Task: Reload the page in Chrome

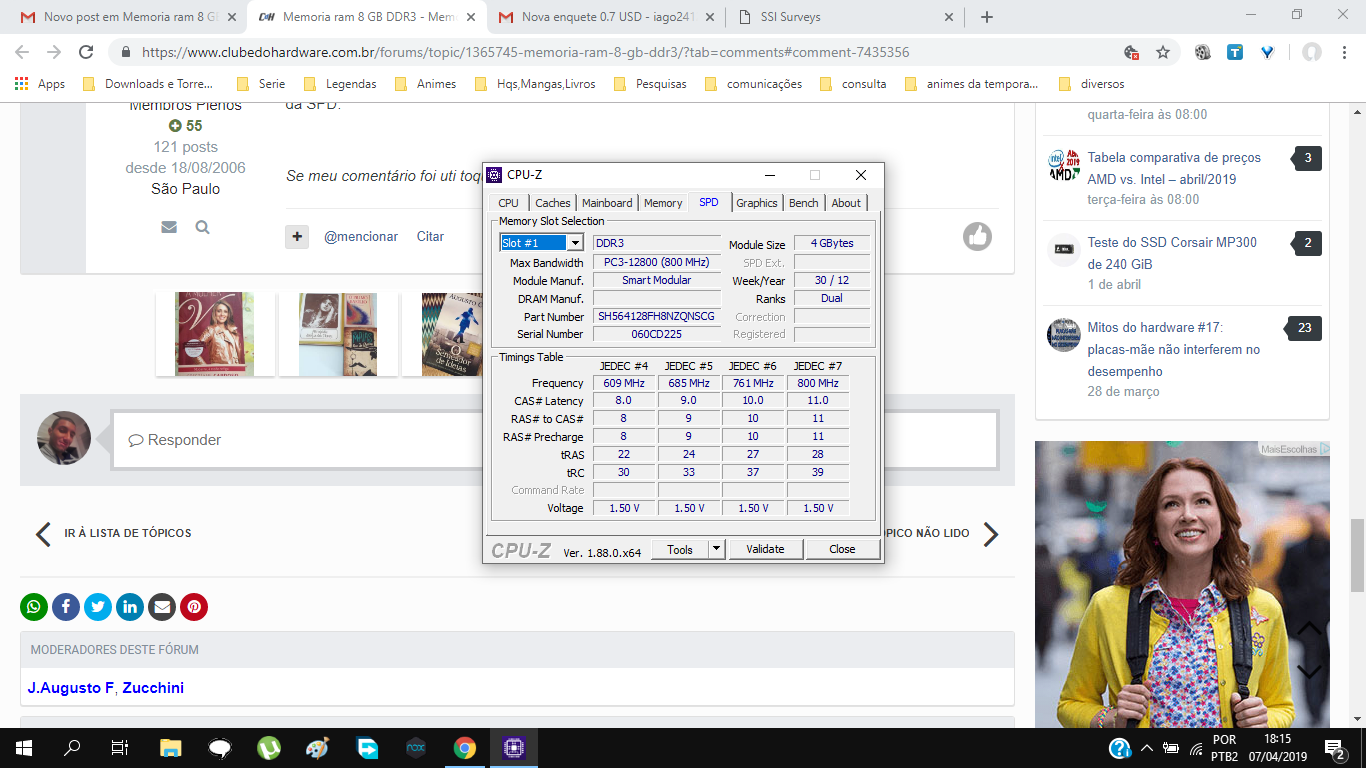Action: 86,52
